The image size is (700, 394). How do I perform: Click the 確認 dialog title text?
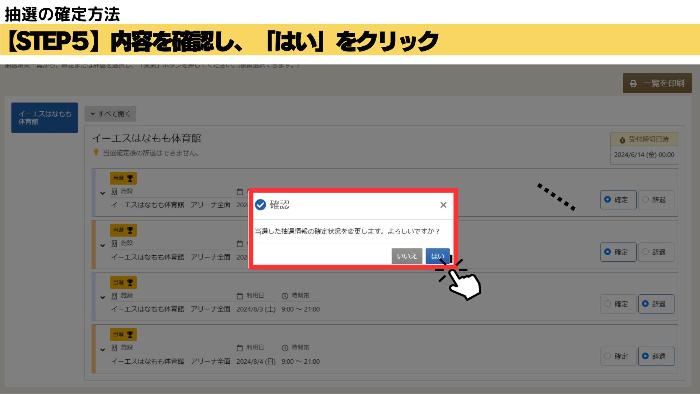[x=280, y=205]
